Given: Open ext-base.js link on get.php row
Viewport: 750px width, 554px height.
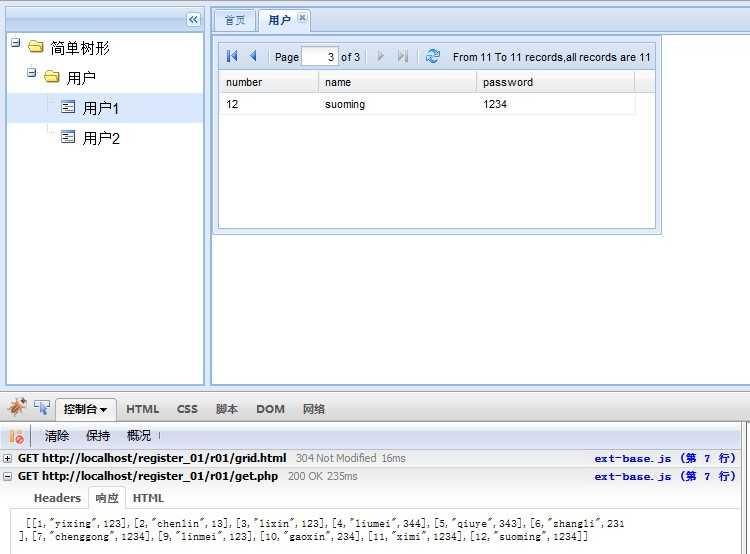Looking at the screenshot, I should click(x=665, y=476).
